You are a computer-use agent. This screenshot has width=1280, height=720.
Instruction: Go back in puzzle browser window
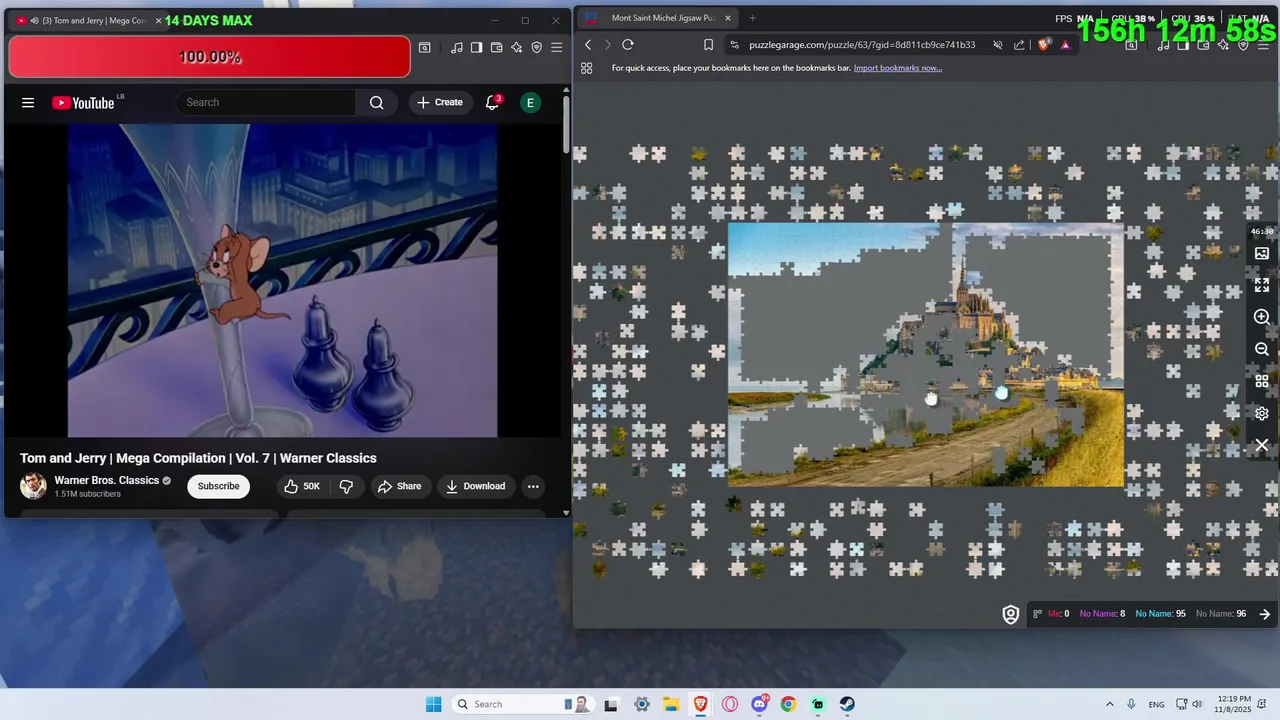(x=588, y=45)
